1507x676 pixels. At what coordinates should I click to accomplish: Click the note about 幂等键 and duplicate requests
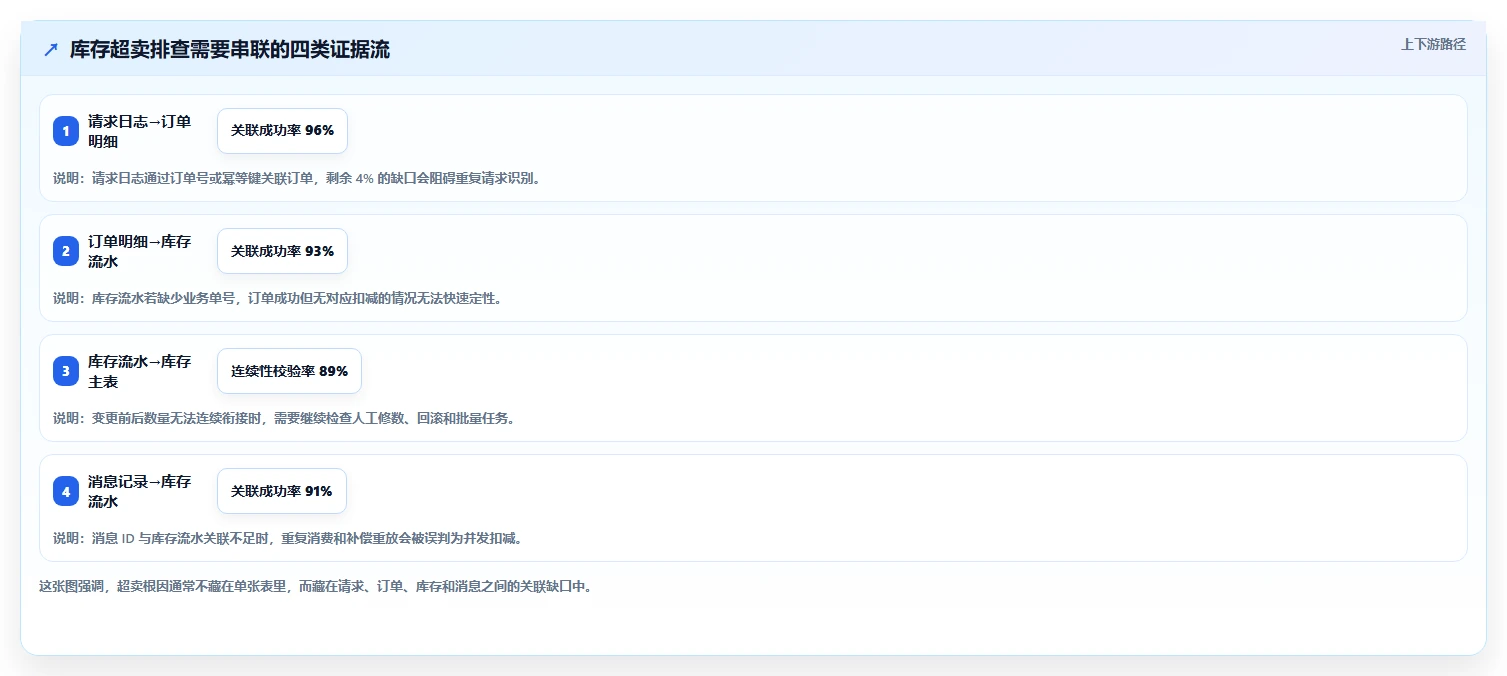pyautogui.click(x=297, y=178)
